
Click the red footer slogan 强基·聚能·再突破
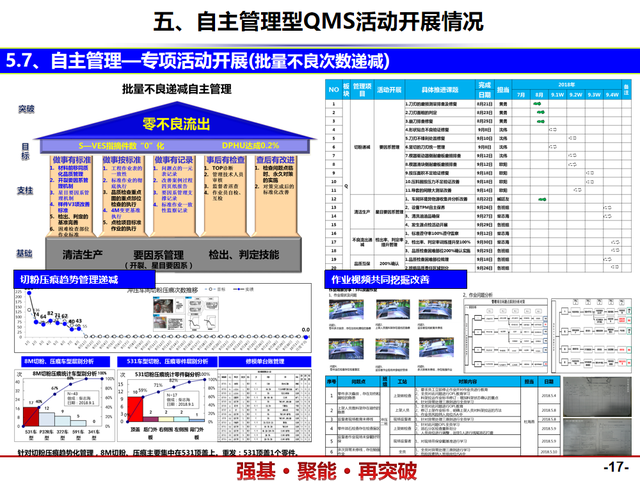coord(327,471)
